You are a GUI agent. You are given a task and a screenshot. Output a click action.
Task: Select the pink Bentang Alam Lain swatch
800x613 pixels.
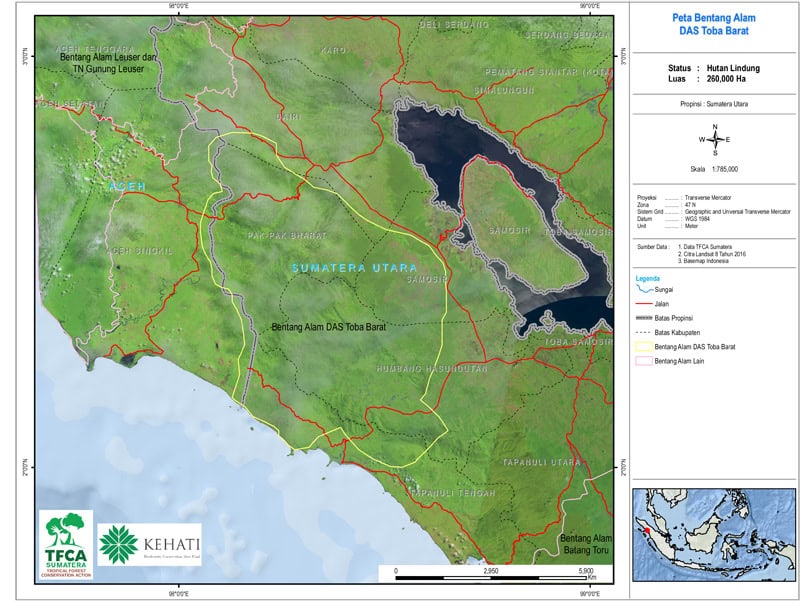643,360
